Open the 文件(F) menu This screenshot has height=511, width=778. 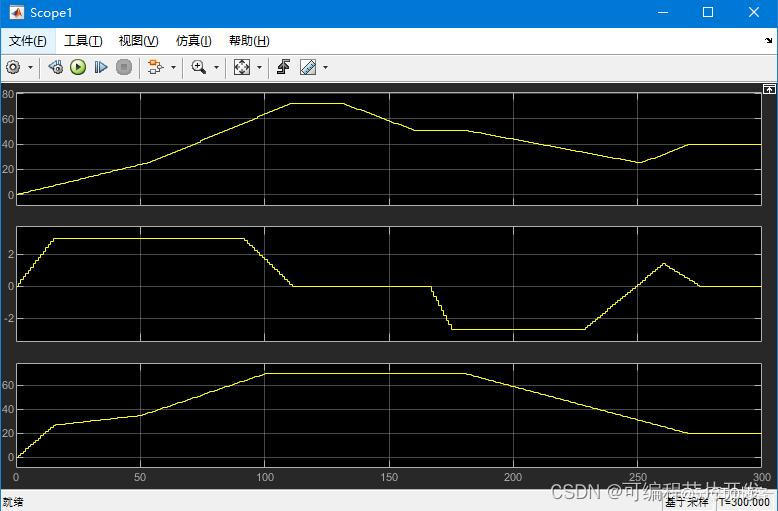tap(28, 41)
